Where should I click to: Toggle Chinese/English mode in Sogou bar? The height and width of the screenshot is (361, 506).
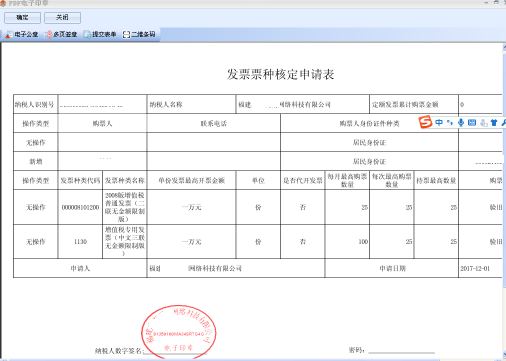[x=439, y=123]
